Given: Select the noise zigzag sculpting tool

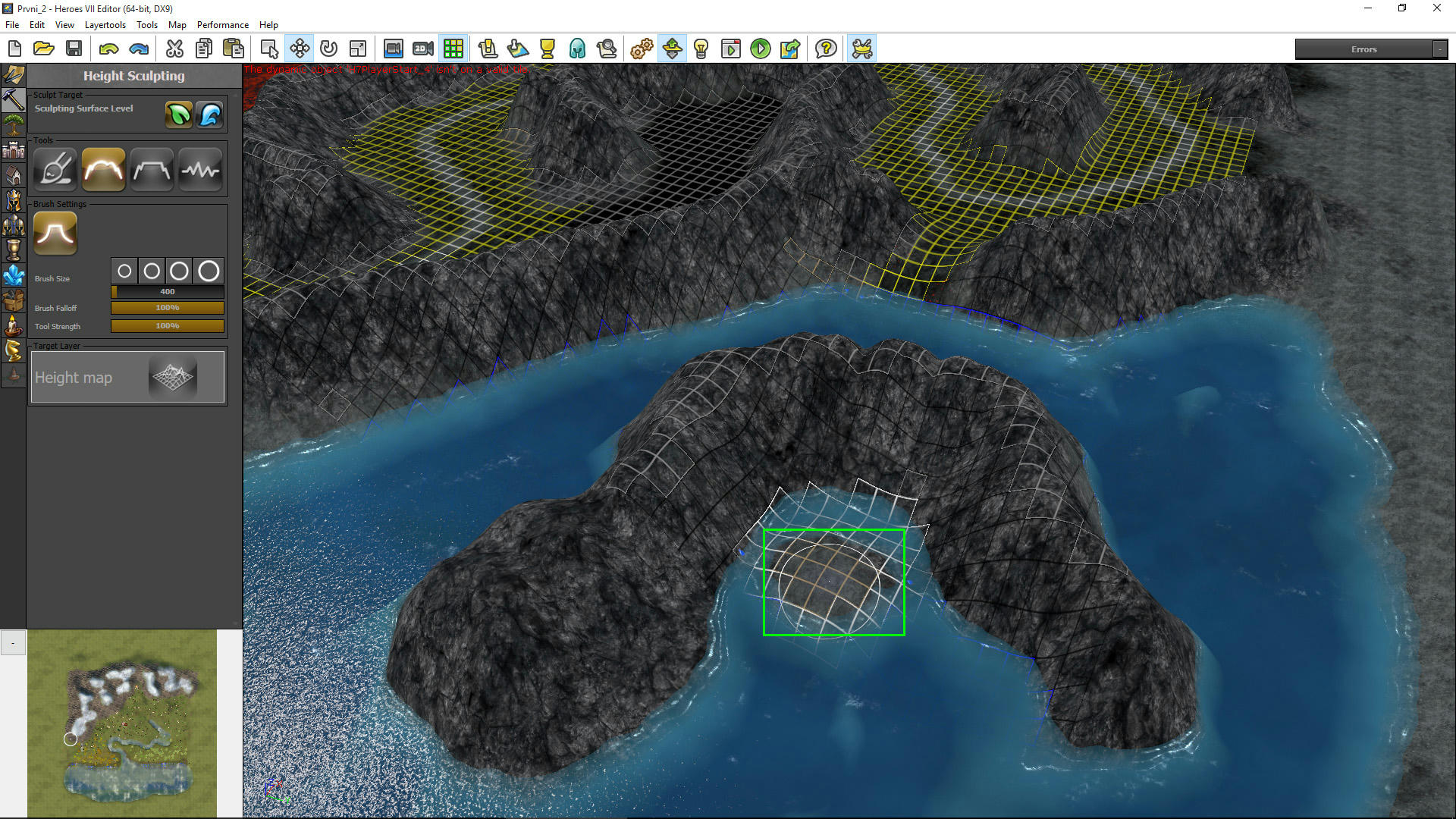Looking at the screenshot, I should point(200,169).
